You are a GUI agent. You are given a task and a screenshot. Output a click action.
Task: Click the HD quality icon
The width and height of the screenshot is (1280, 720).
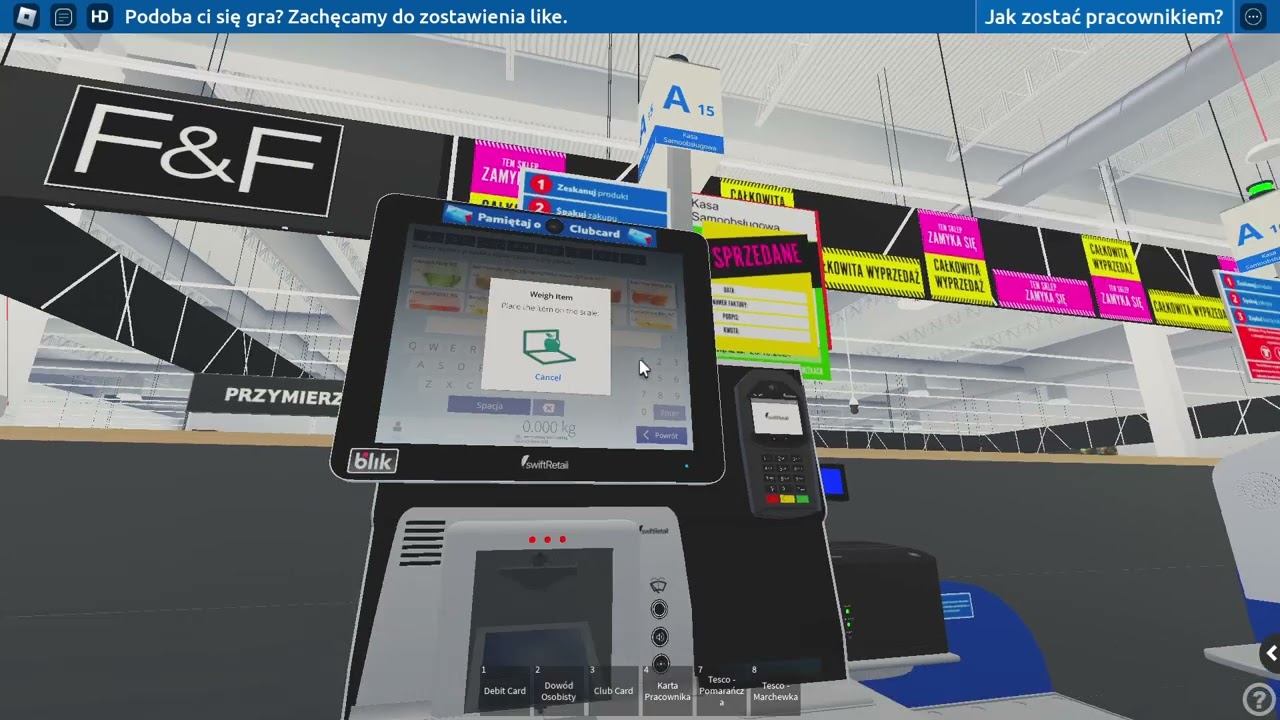[99, 17]
